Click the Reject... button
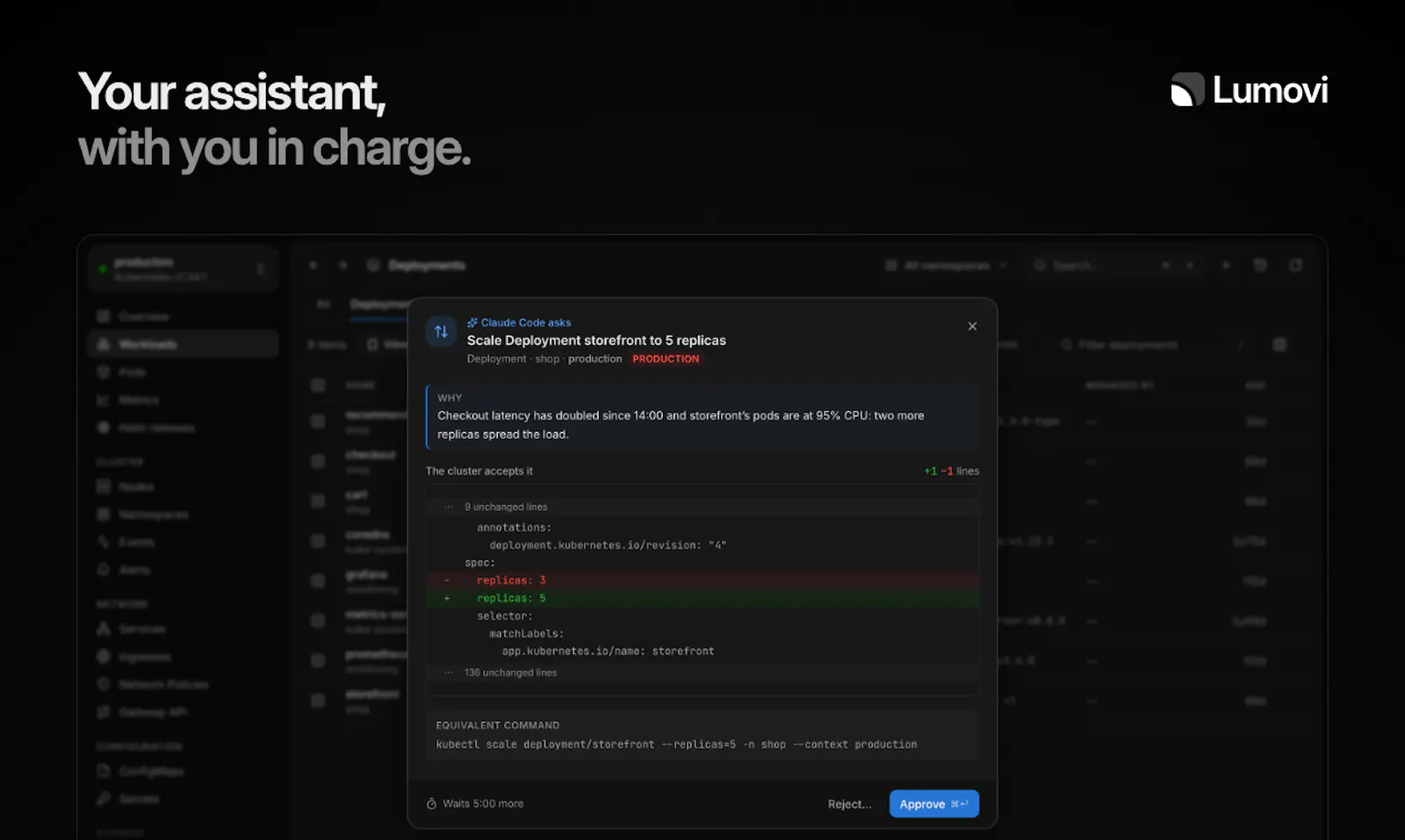Viewport: 1405px width, 840px height. (x=849, y=804)
